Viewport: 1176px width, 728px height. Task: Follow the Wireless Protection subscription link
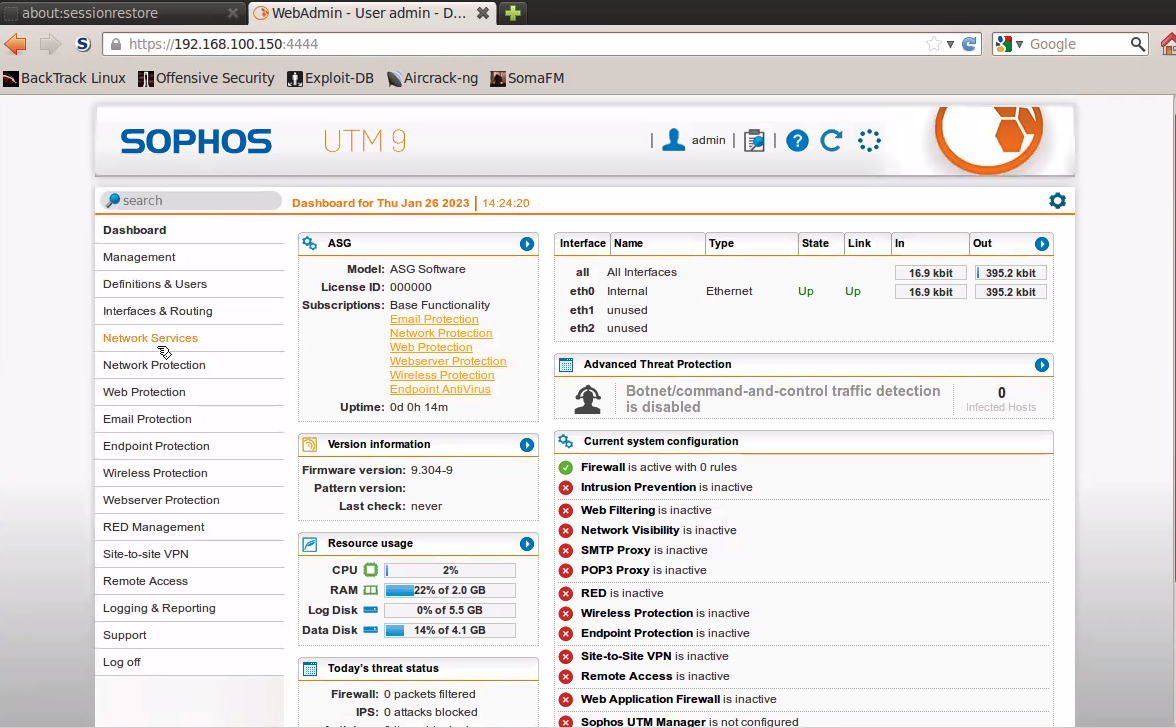442,375
